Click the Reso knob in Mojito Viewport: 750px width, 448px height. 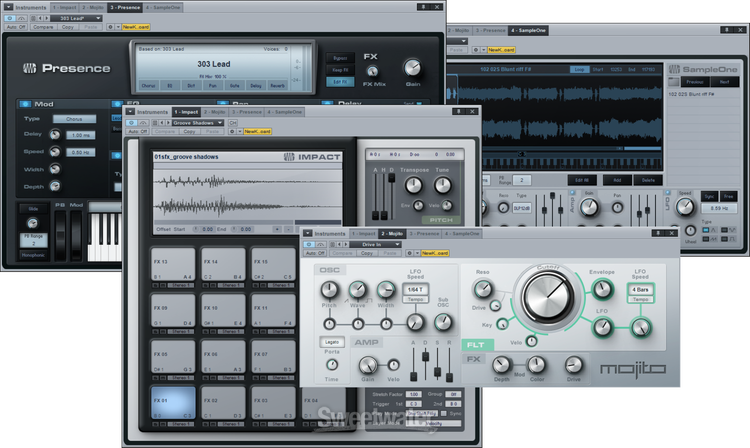pyautogui.click(x=484, y=289)
